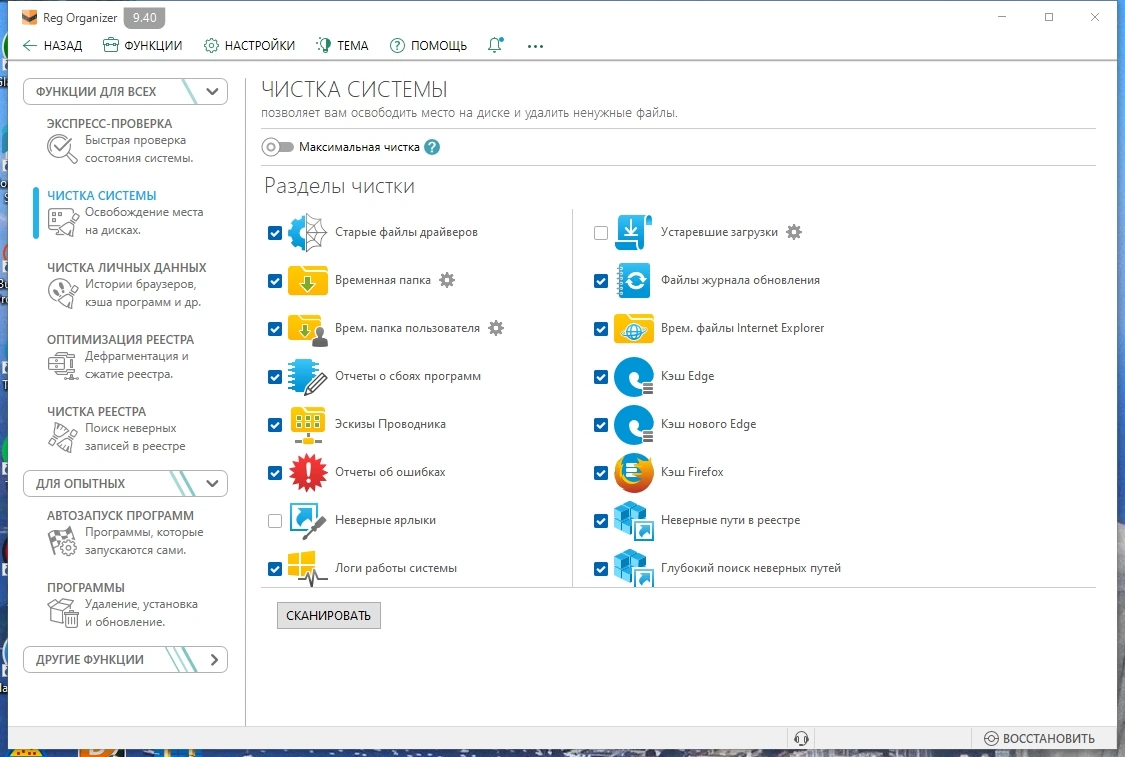The image size is (1125, 757).
Task: Enable the Неверные ярлыки checkbox
Action: coord(275,520)
